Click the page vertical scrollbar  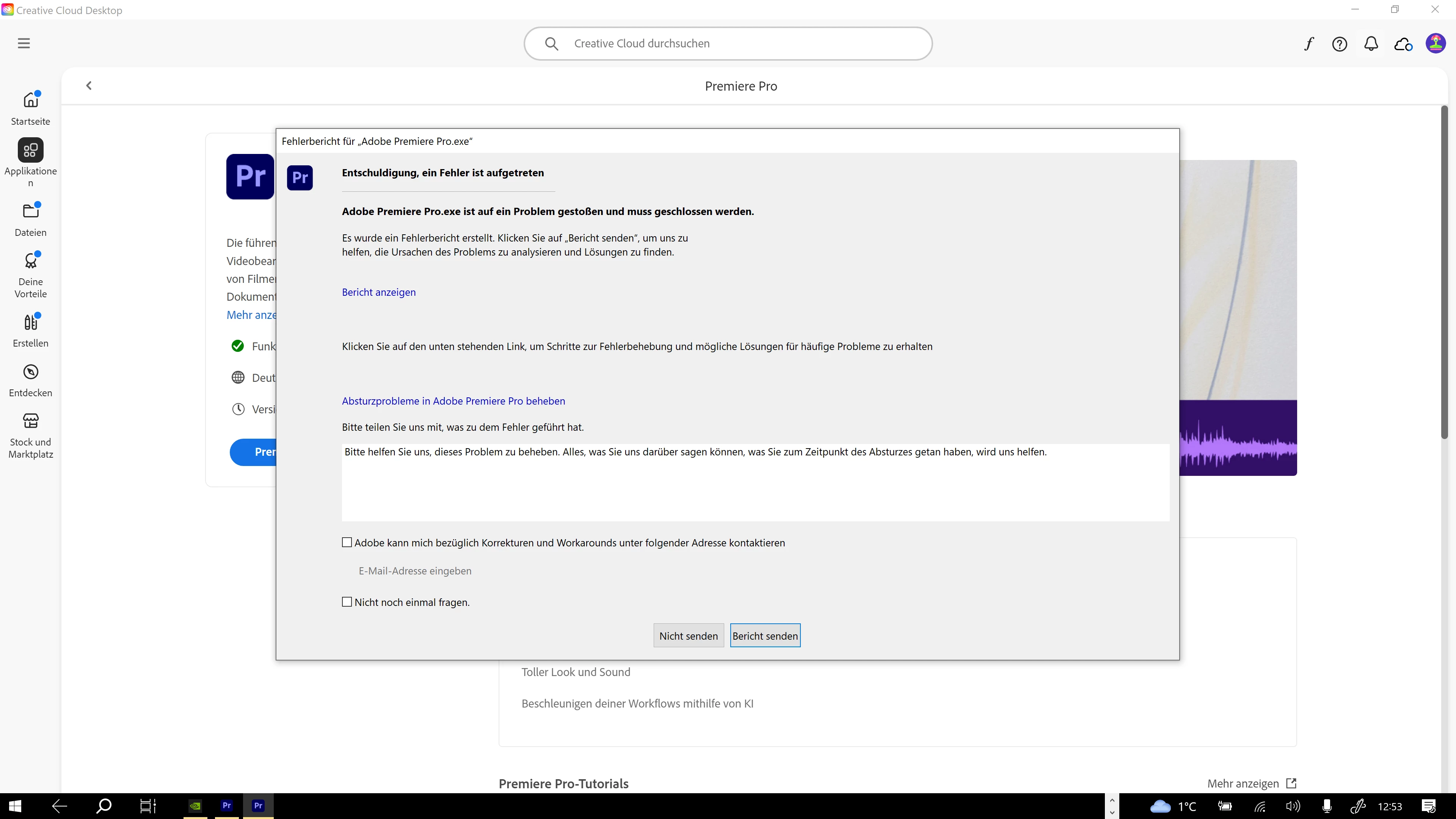tap(1444, 271)
